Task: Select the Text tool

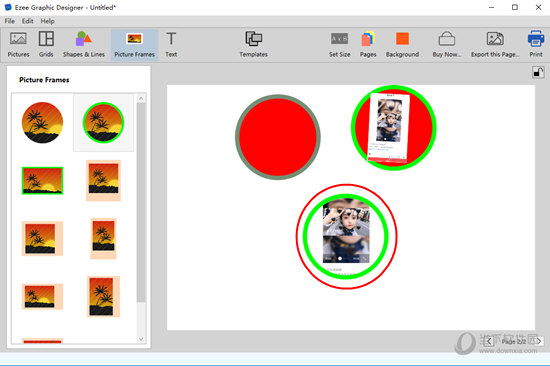Action: tap(171, 45)
